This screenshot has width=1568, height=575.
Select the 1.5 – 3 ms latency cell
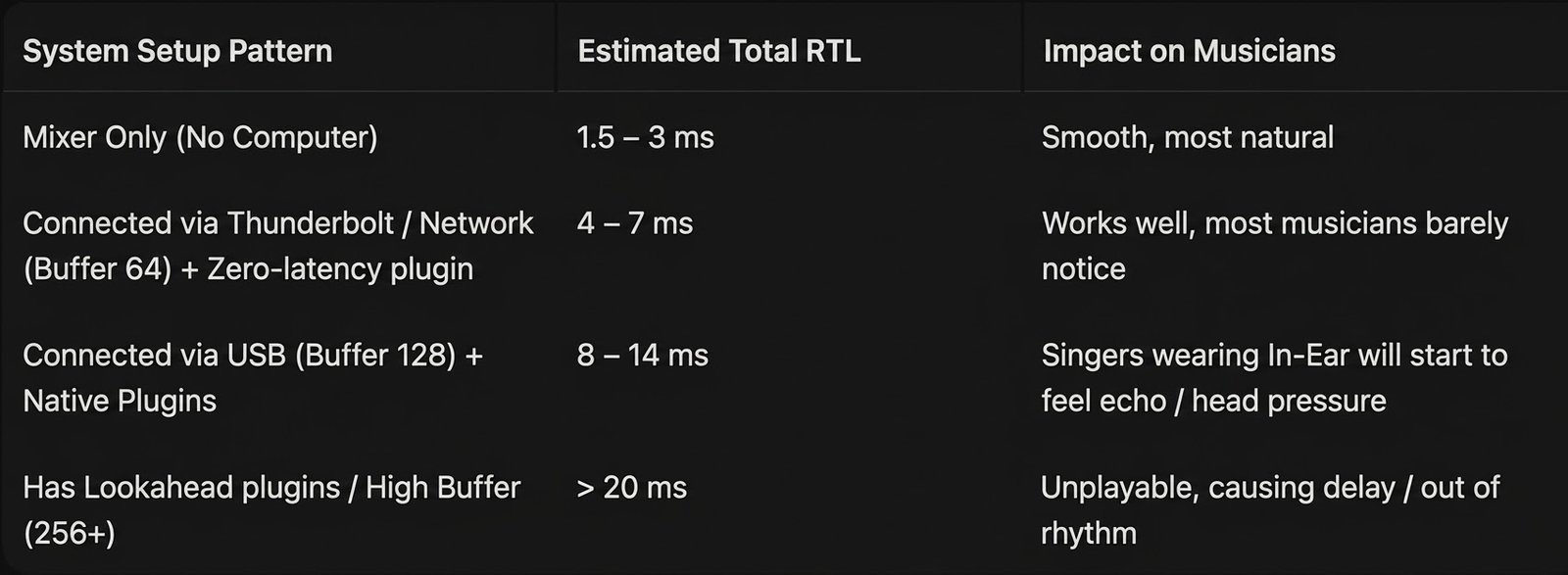click(x=645, y=137)
